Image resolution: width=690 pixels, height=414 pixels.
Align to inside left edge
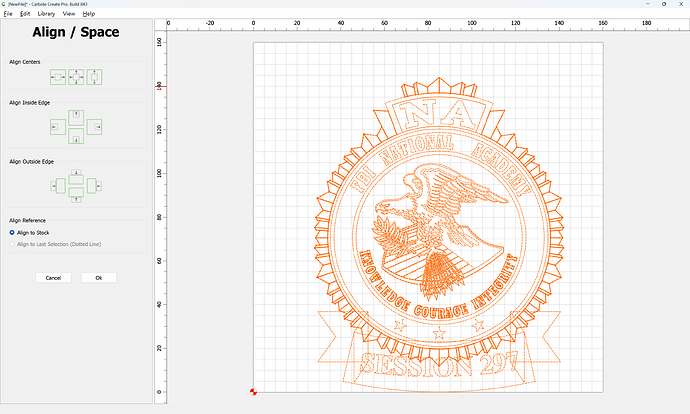[x=58, y=127]
